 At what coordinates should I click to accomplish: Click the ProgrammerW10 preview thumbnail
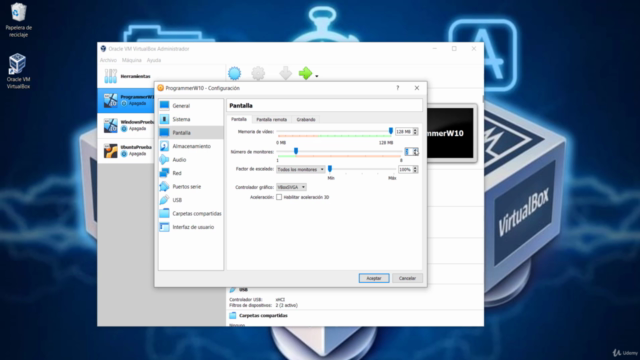pyautogui.click(x=451, y=133)
